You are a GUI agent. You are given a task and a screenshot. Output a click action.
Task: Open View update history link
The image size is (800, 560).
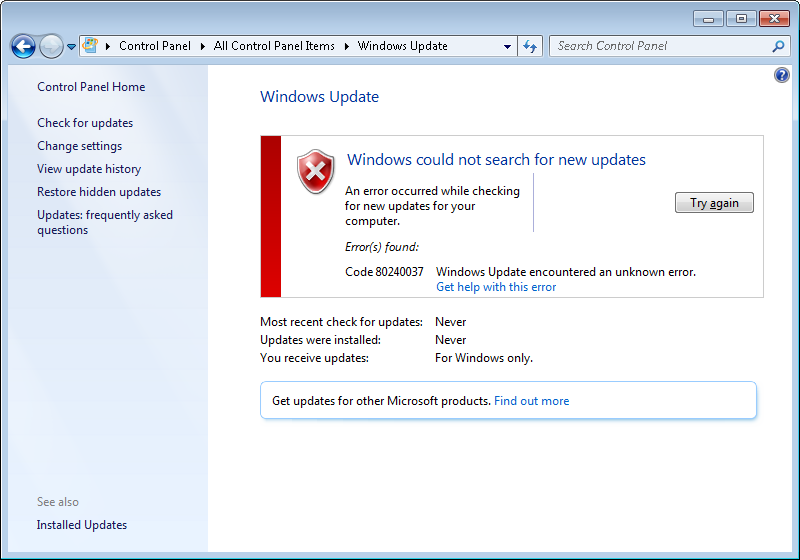pyautogui.click(x=89, y=169)
